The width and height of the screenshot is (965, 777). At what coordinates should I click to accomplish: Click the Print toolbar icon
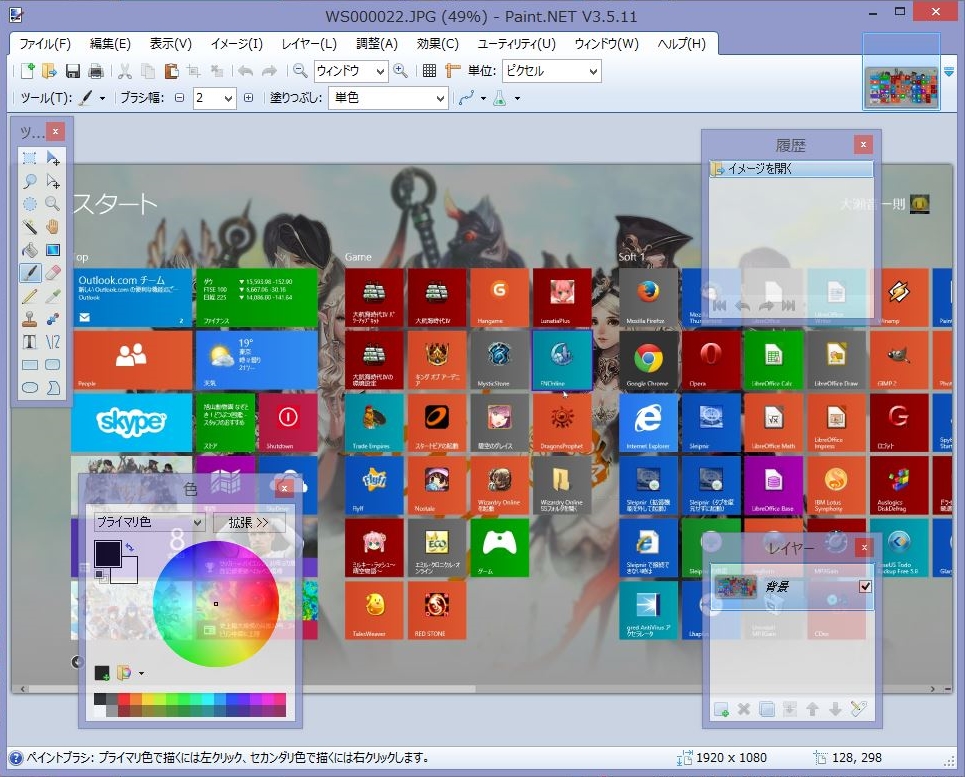(x=95, y=71)
